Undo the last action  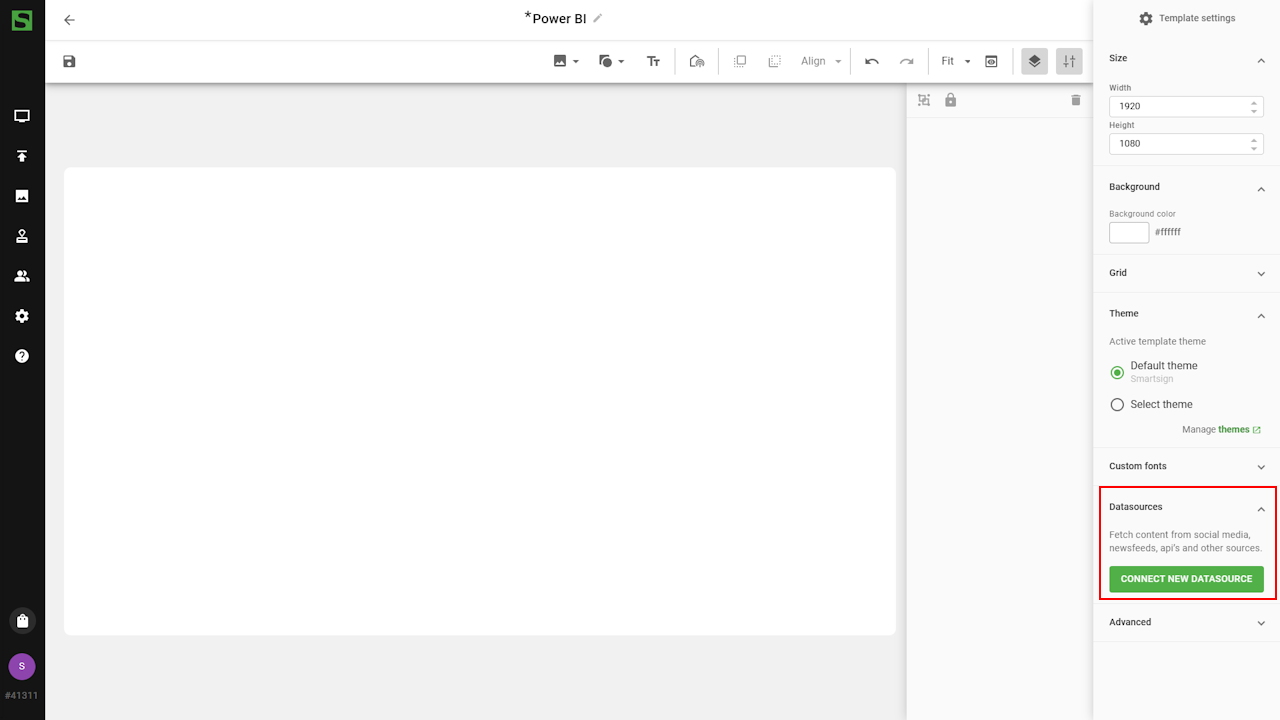[x=872, y=61]
